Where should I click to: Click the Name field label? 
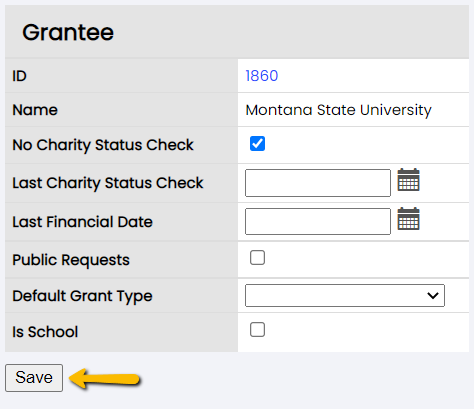coord(35,110)
